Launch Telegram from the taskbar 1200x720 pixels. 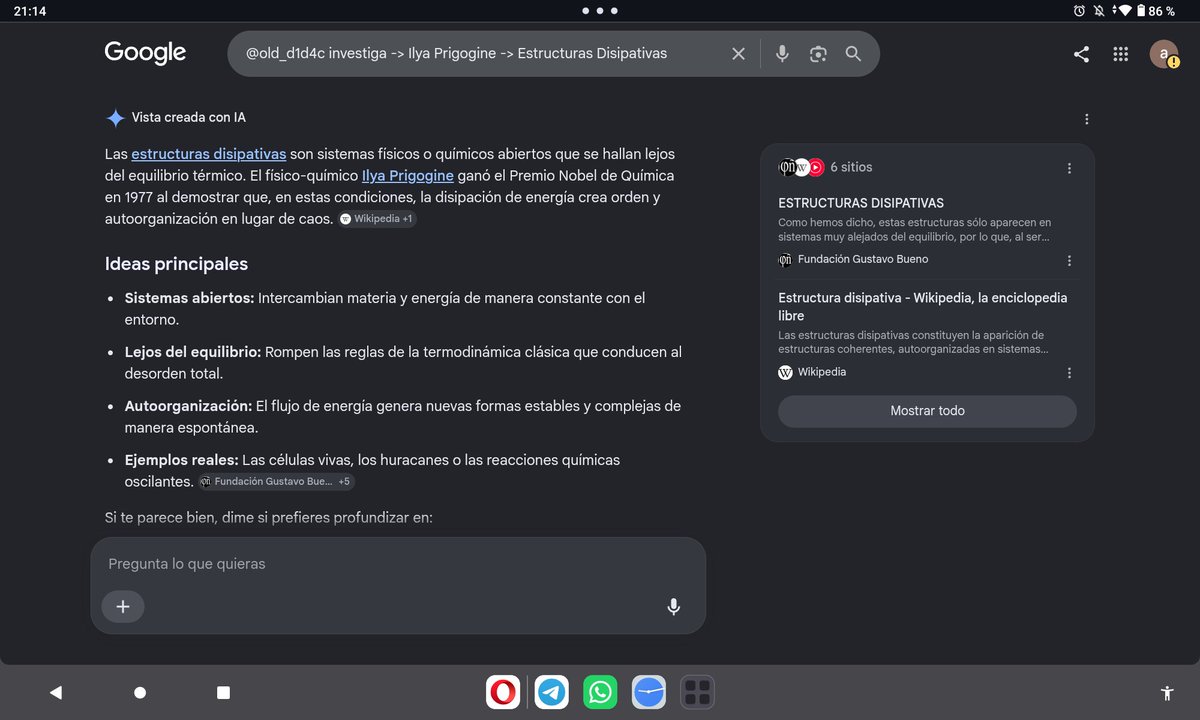[552, 692]
